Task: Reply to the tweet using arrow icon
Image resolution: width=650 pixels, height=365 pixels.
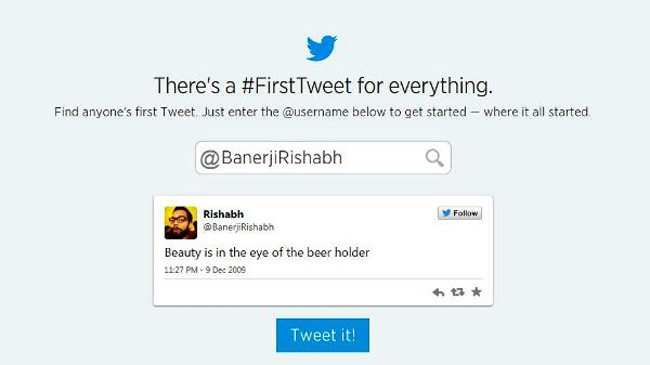Action: click(x=438, y=292)
